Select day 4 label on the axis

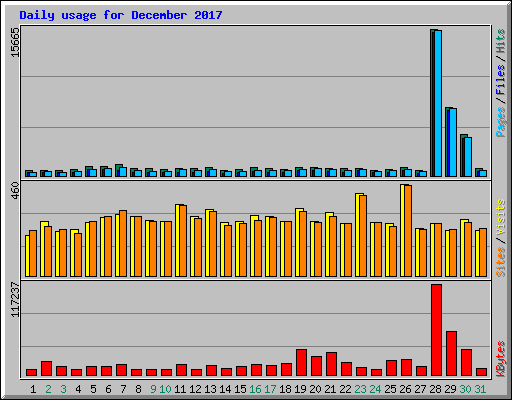click(x=78, y=389)
